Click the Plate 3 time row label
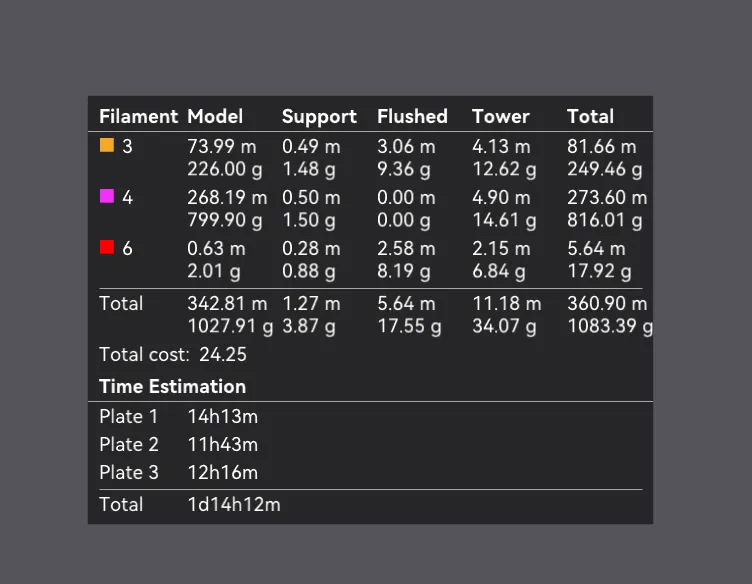The width and height of the screenshot is (752, 584). pos(129,472)
